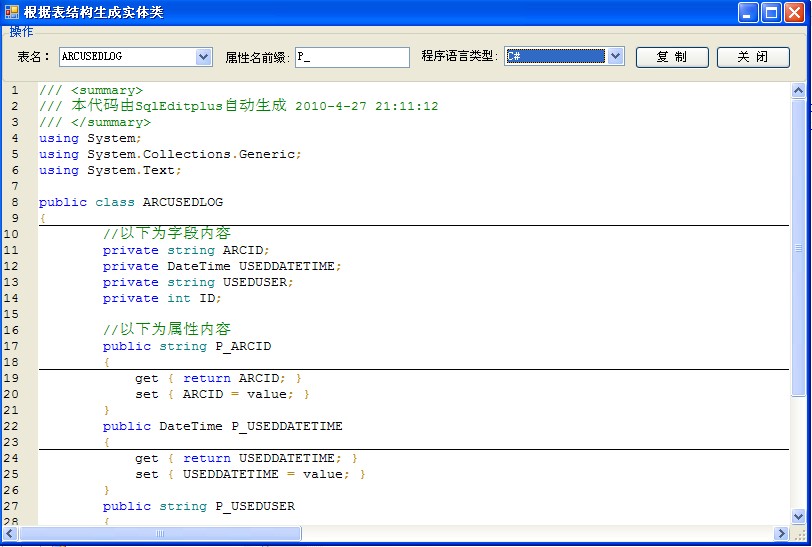Click the 属性名前缀 label
812x547 pixels.
[x=257, y=57]
